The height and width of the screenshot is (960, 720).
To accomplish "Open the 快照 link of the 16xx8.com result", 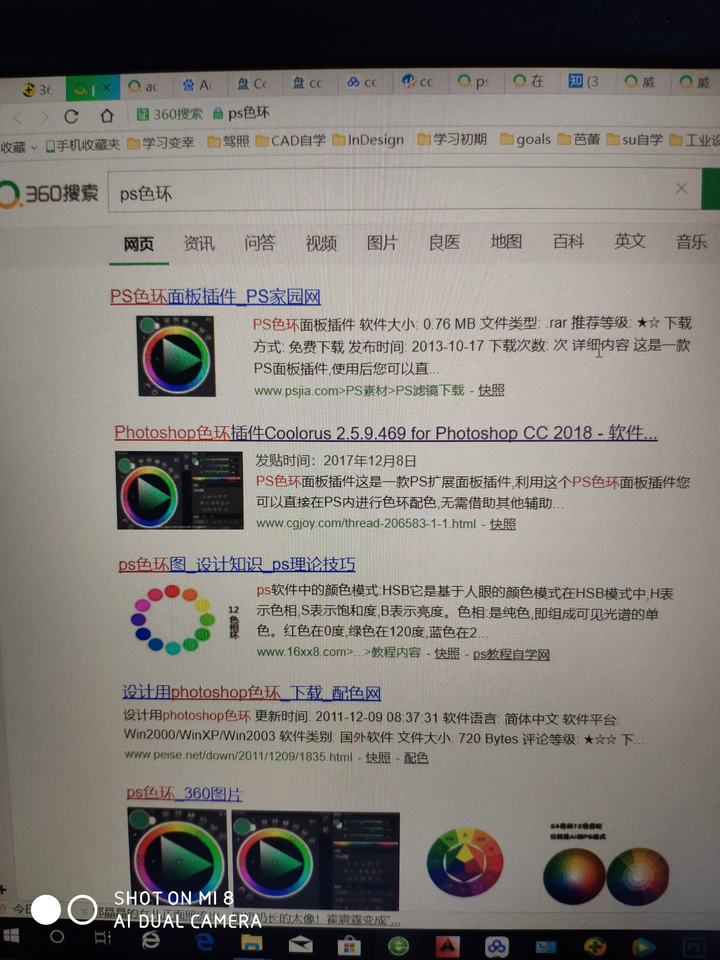I will 447,653.
